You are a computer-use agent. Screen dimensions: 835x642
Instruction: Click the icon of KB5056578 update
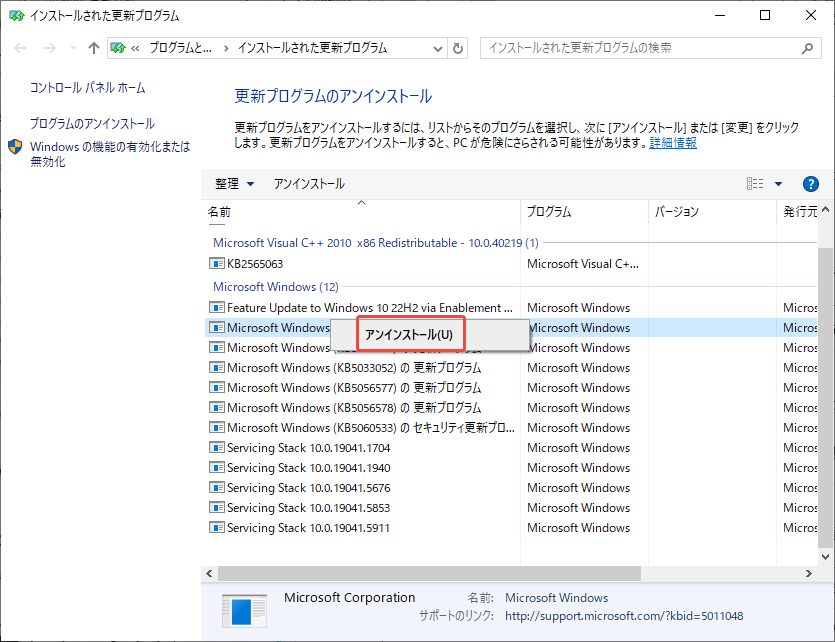[217, 408]
